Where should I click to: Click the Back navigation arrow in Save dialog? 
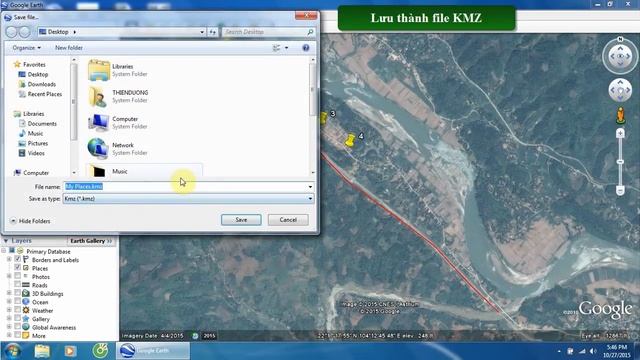coord(11,31)
